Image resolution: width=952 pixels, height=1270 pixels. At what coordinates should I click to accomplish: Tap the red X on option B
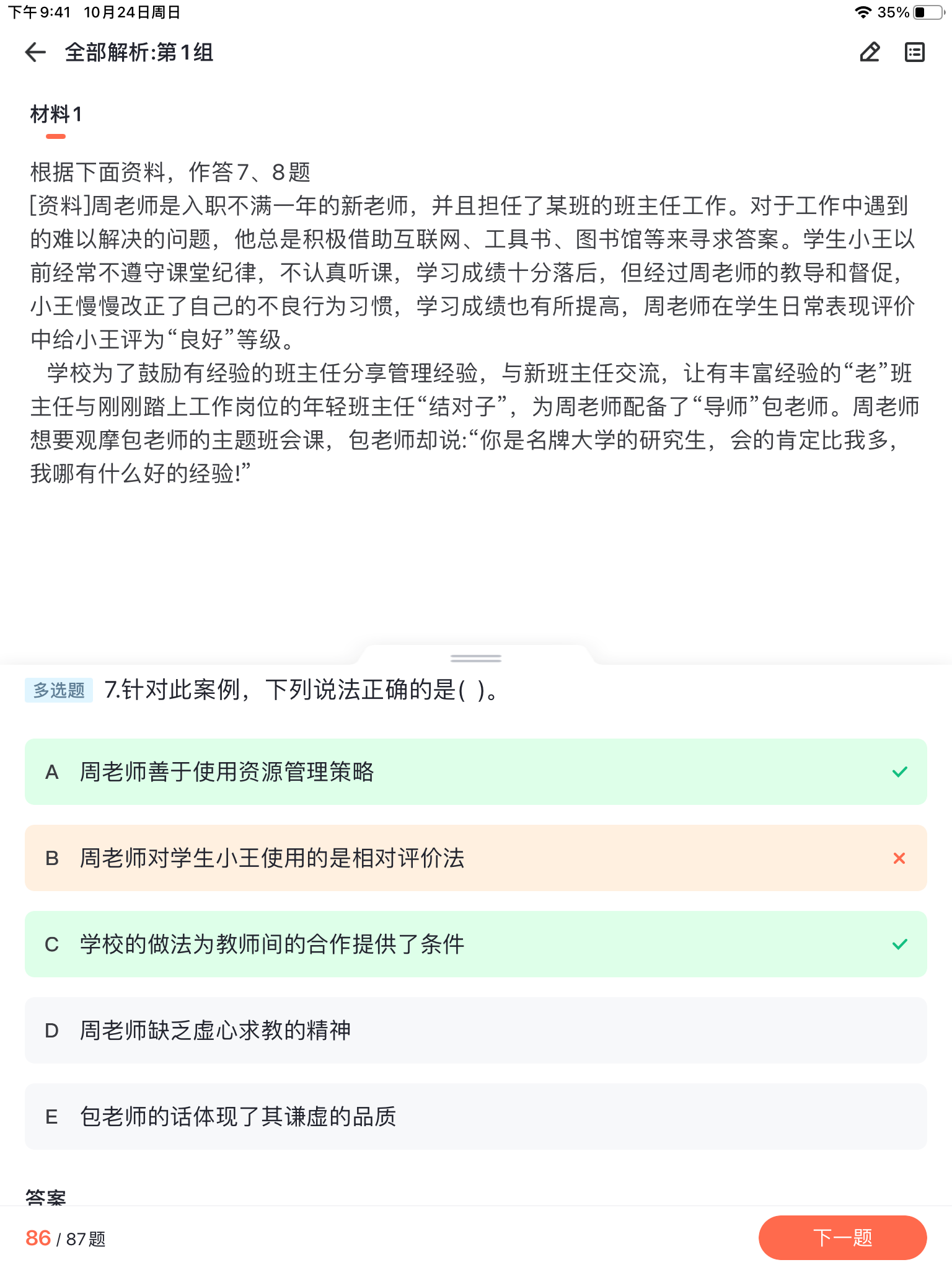coord(899,858)
